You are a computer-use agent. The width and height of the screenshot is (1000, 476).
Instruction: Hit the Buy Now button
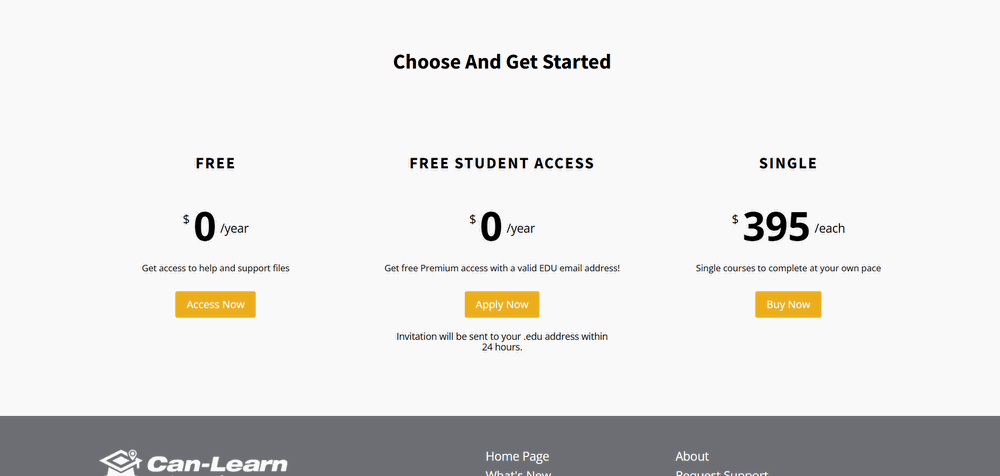[x=788, y=305]
